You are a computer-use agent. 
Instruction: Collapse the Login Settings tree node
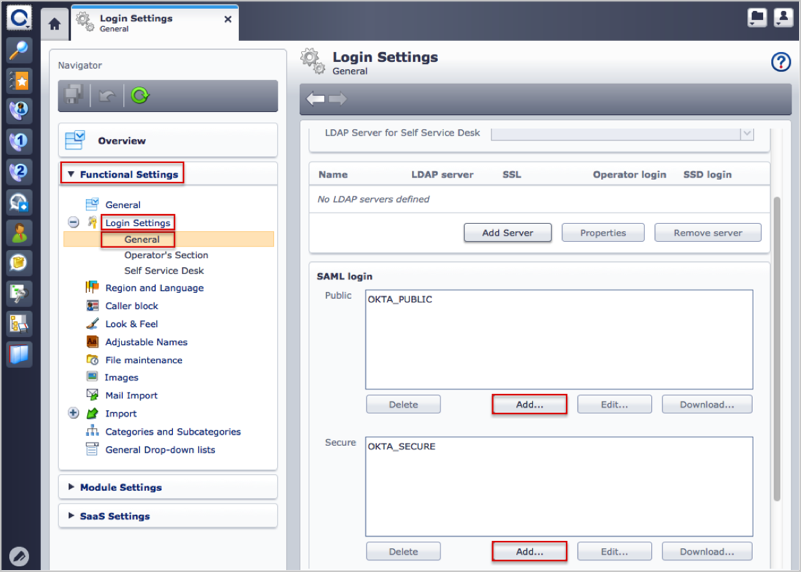(x=74, y=223)
